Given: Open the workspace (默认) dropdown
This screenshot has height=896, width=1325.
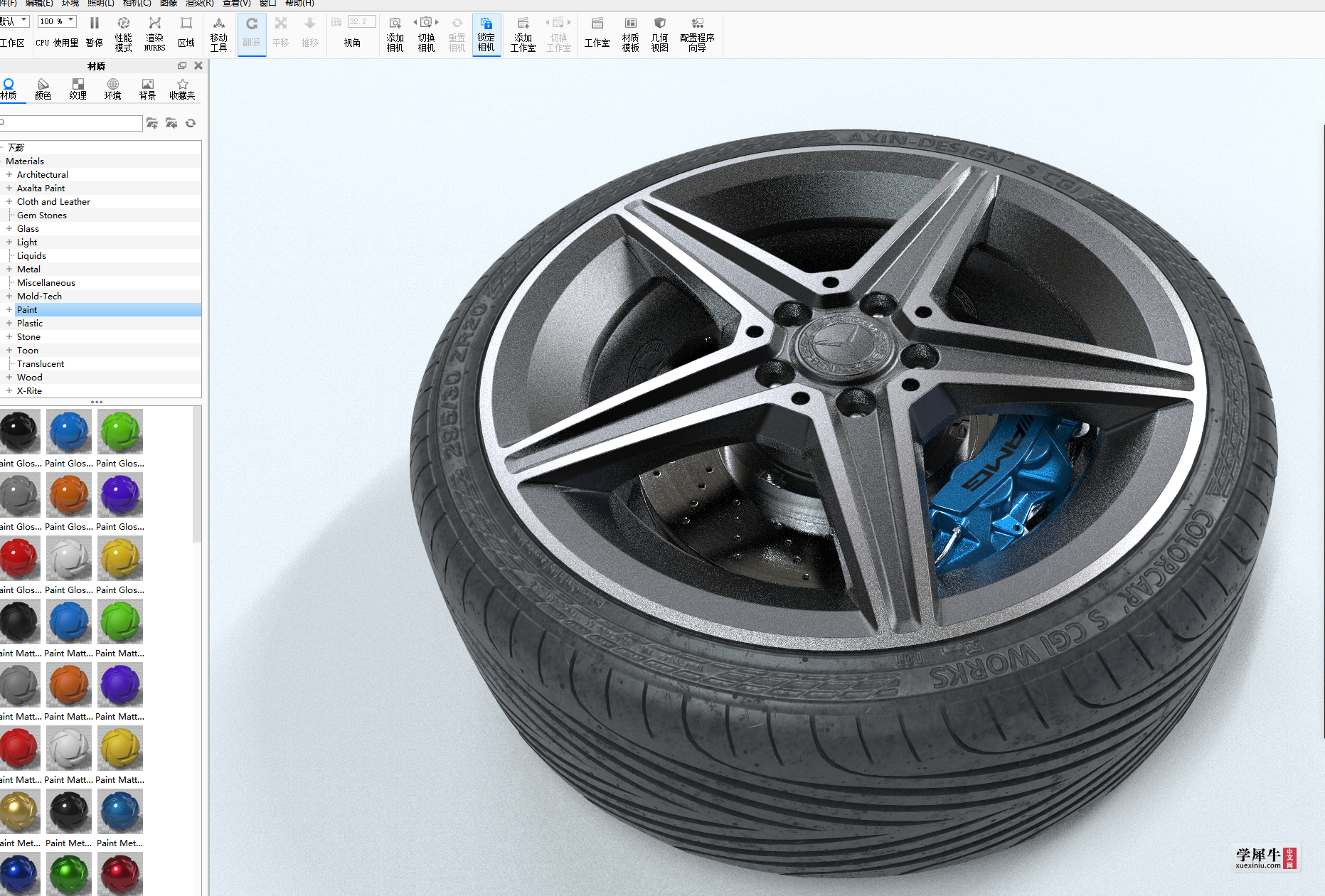Looking at the screenshot, I should click(x=14, y=21).
